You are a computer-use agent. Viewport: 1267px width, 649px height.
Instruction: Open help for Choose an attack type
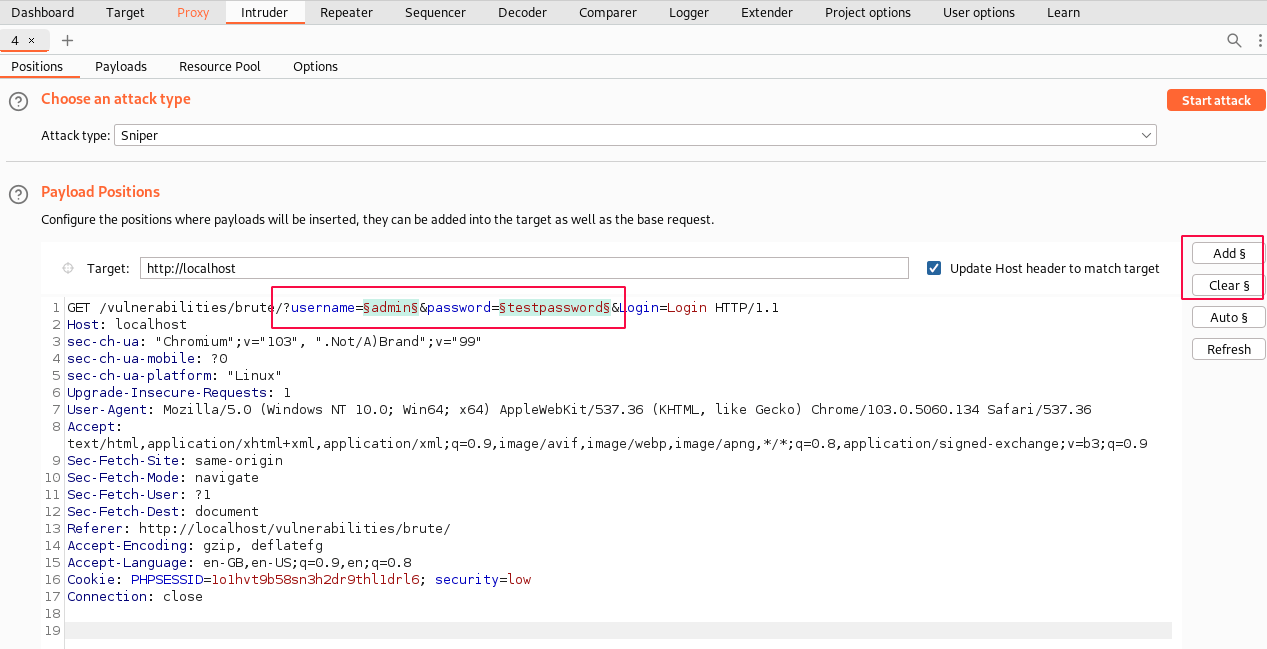pos(18,102)
